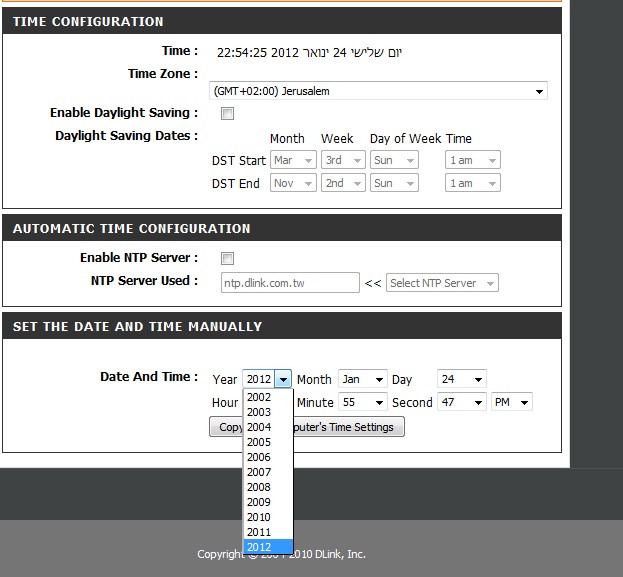623x577 pixels.
Task: Enable the NTP Server checkbox
Action: pos(227,258)
